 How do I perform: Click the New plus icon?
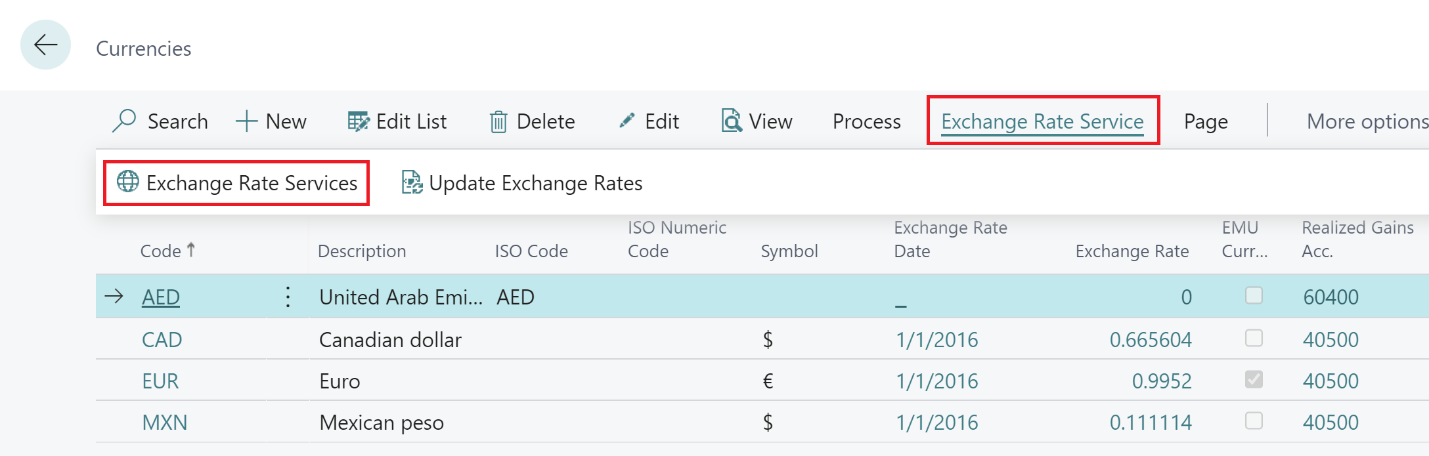[246, 122]
